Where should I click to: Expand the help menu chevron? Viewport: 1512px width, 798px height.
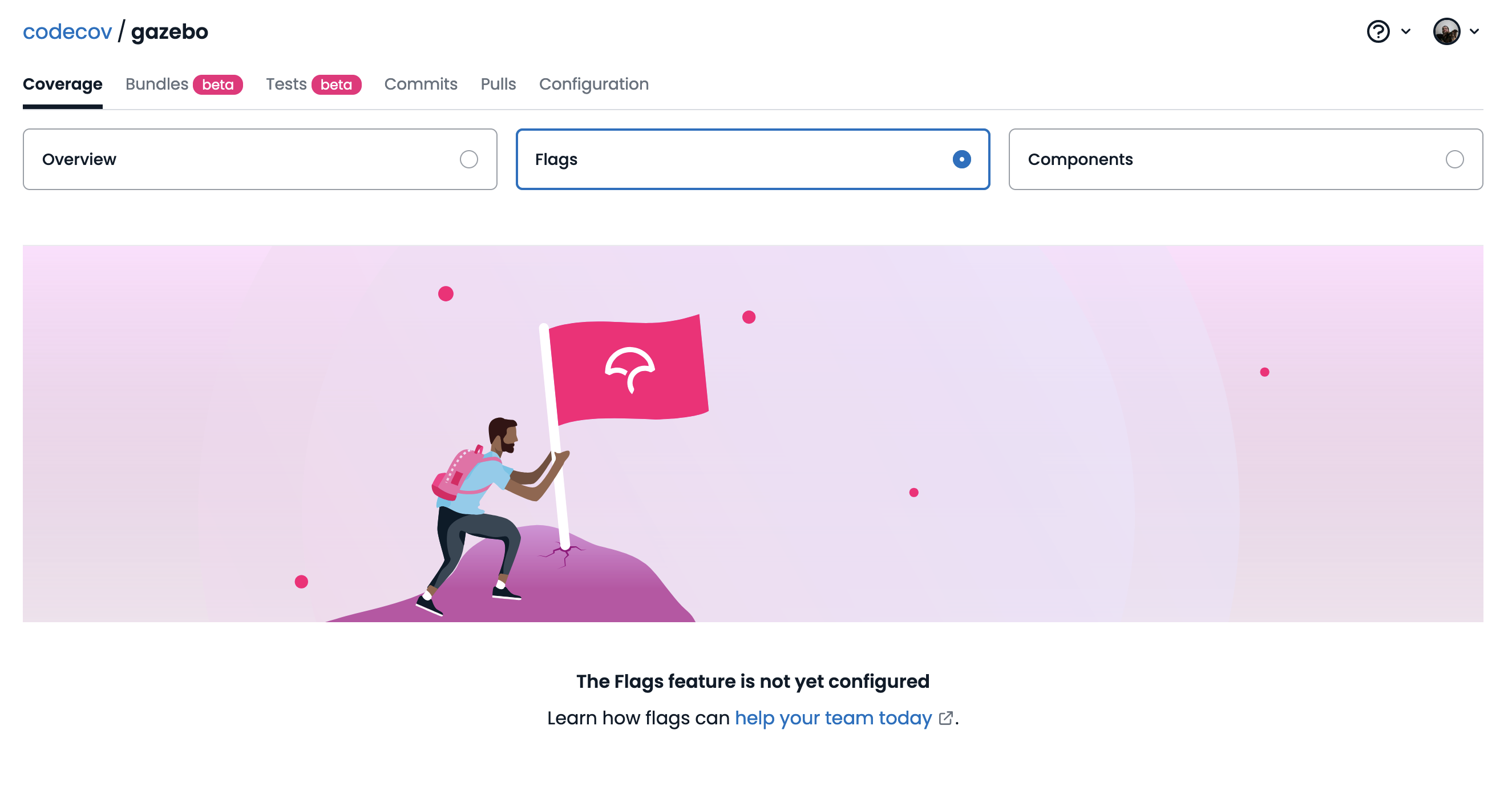click(1405, 31)
